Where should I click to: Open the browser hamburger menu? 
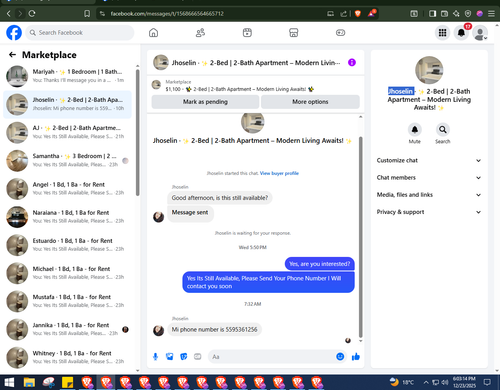point(491,14)
